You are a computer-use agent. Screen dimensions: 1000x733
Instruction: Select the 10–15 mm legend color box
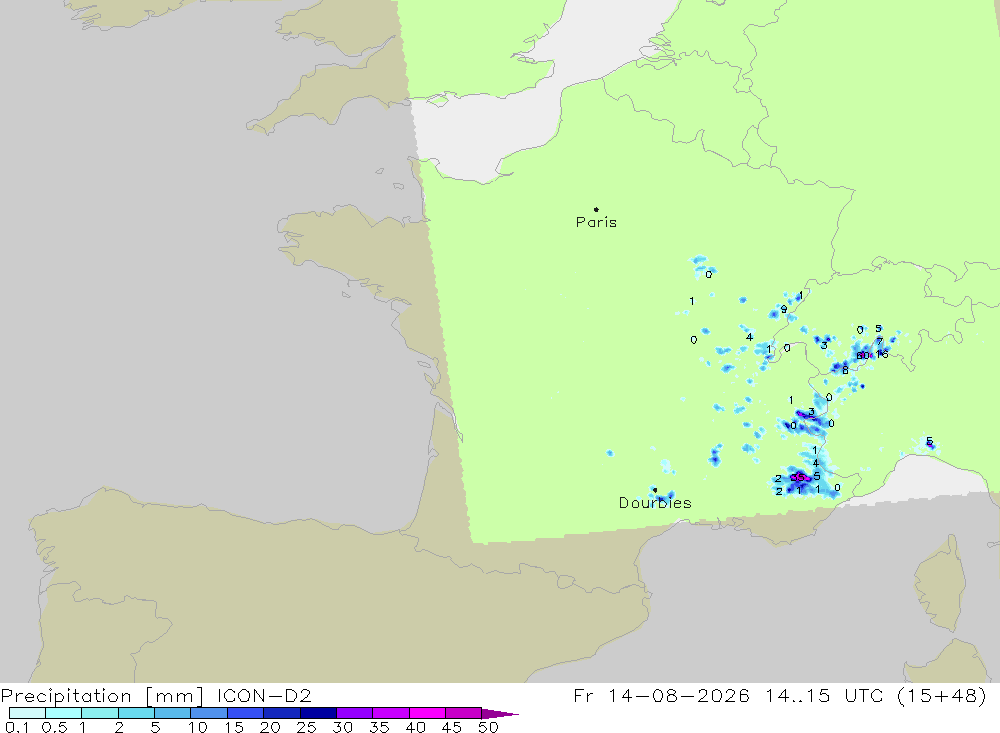(x=209, y=713)
